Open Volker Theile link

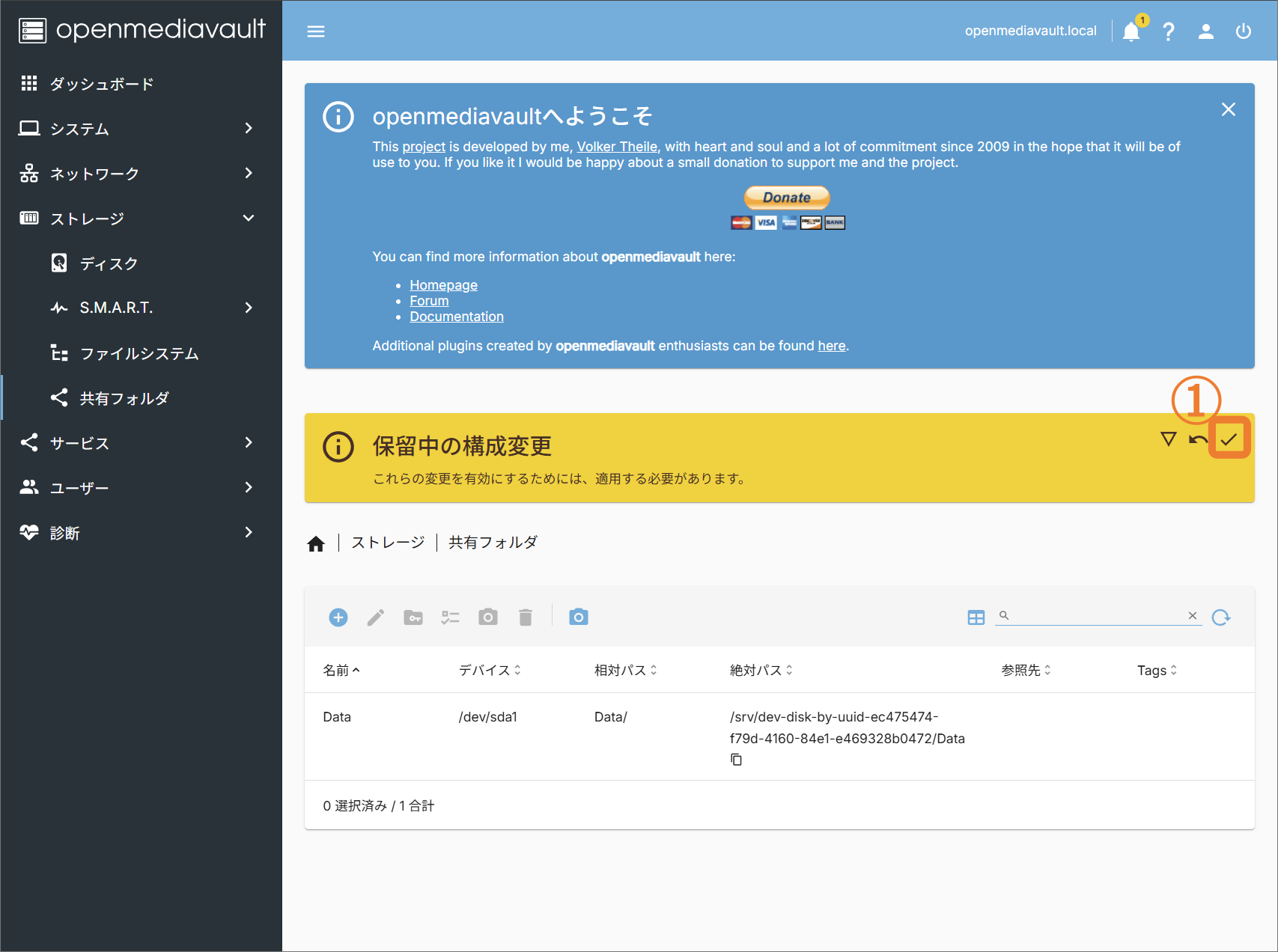click(617, 147)
